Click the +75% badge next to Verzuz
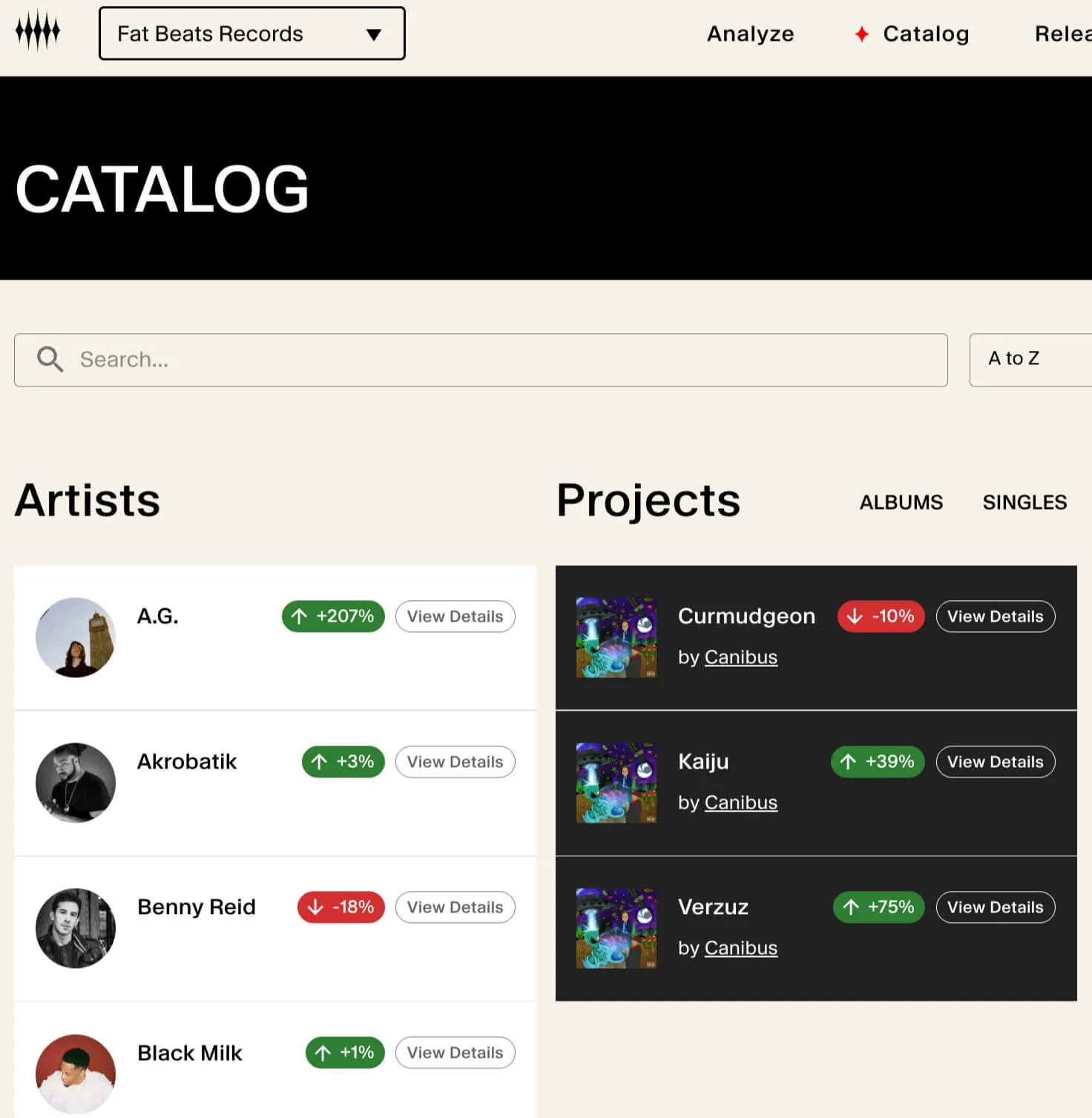 tap(878, 907)
